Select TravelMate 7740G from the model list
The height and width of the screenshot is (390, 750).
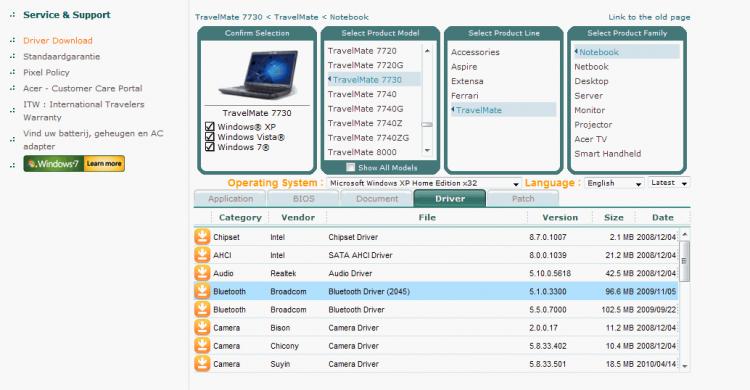(x=365, y=109)
